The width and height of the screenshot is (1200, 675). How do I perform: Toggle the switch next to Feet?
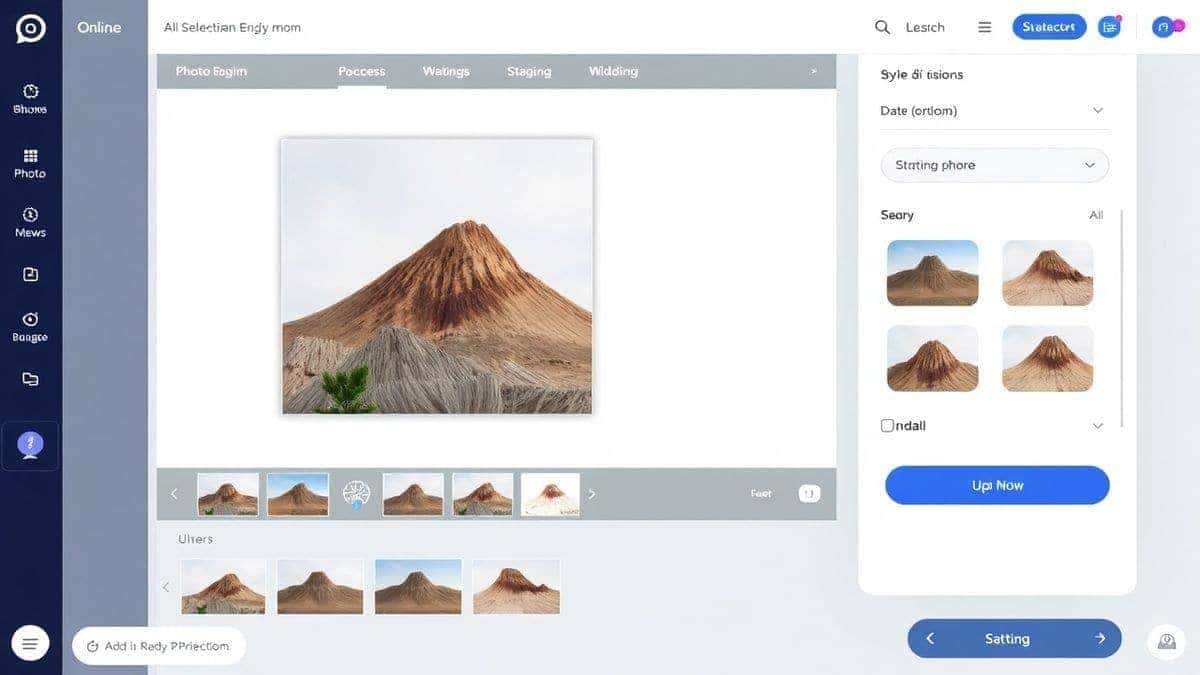coord(809,493)
